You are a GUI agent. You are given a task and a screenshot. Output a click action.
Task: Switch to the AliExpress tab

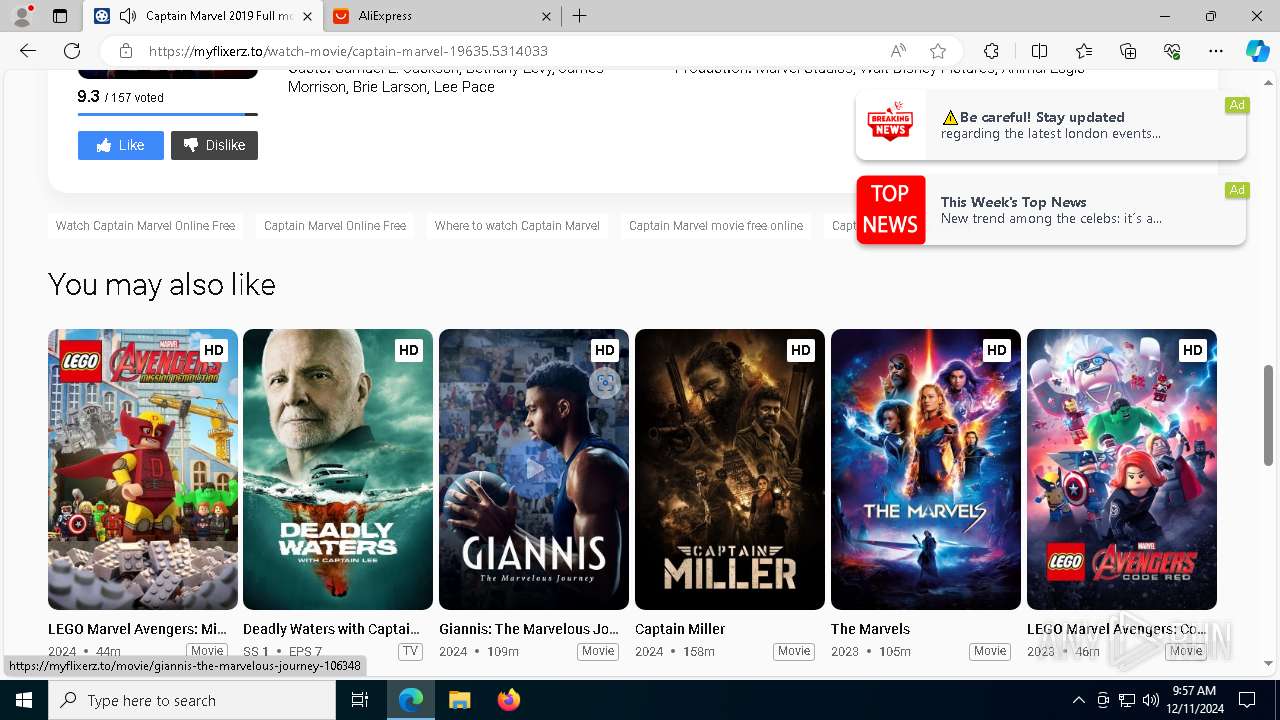pyautogui.click(x=440, y=16)
